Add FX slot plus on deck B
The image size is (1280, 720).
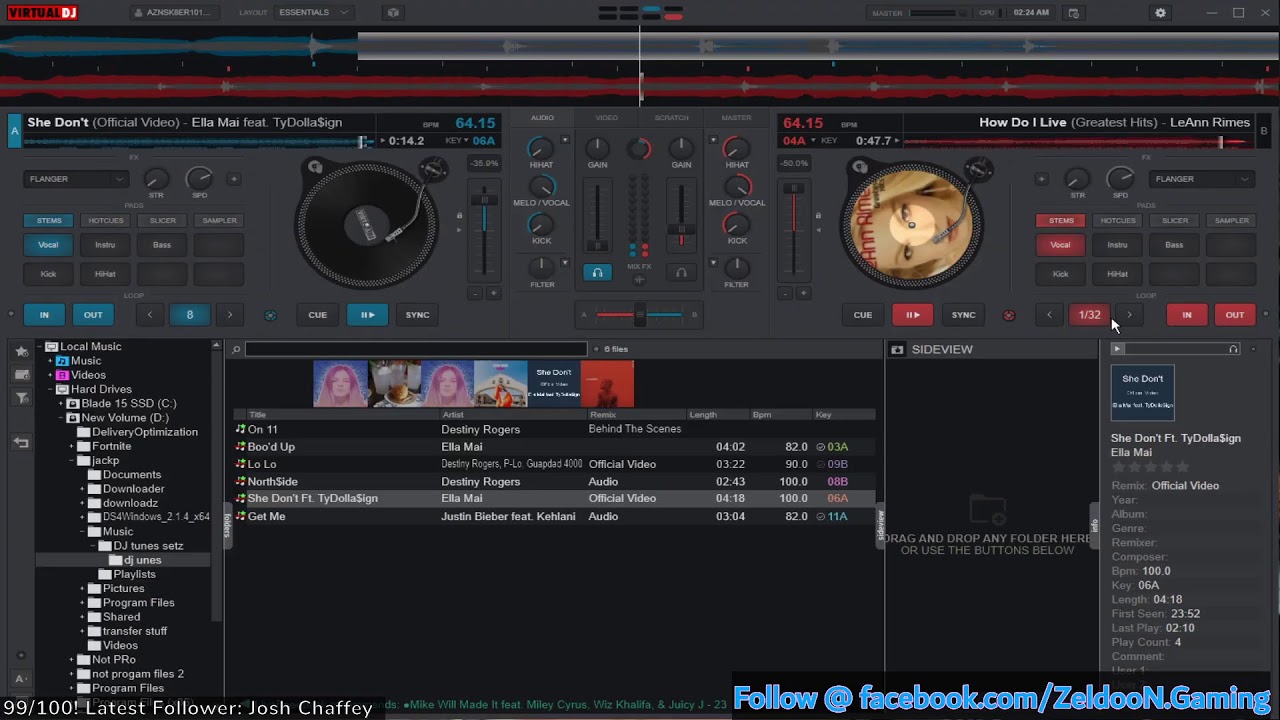click(x=1041, y=179)
